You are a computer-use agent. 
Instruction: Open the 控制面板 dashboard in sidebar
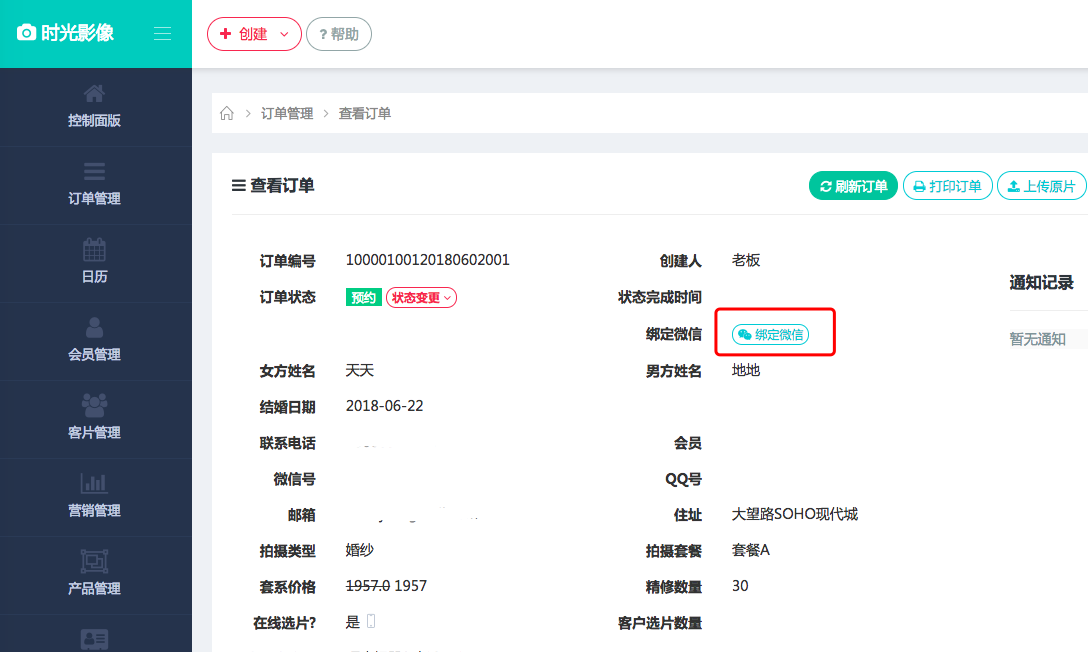tap(95, 107)
